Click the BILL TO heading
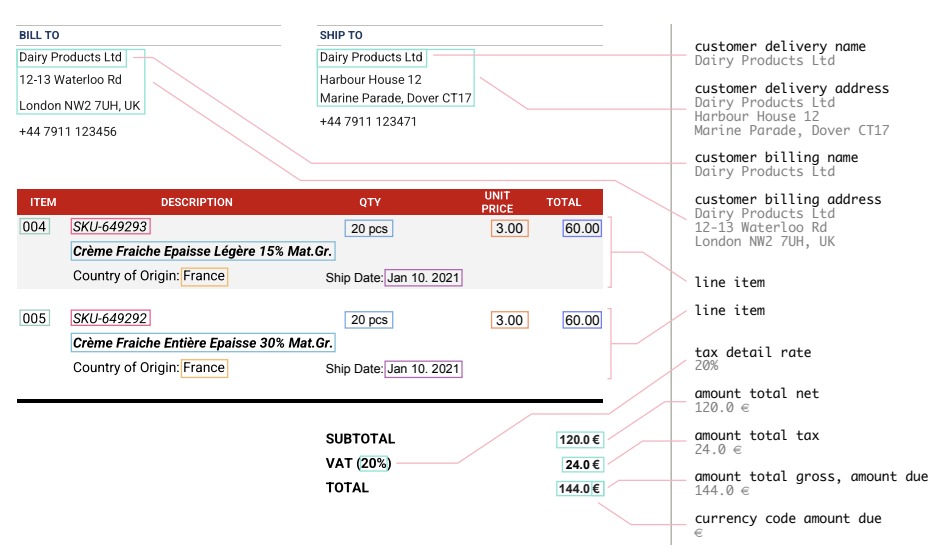The image size is (940, 556). pyautogui.click(x=39, y=35)
